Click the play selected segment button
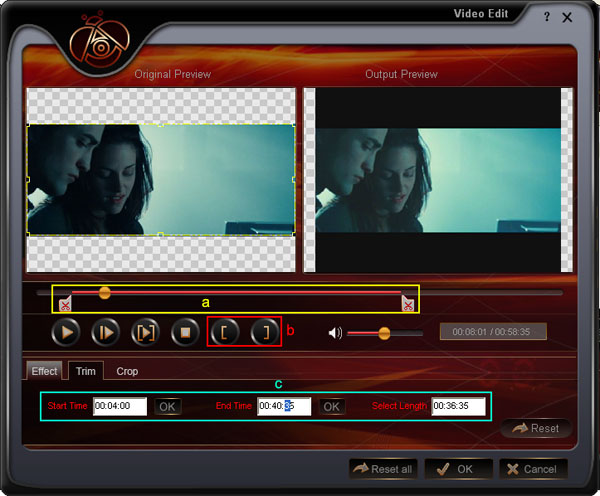Image resolution: width=600 pixels, height=496 pixels. pos(144,332)
